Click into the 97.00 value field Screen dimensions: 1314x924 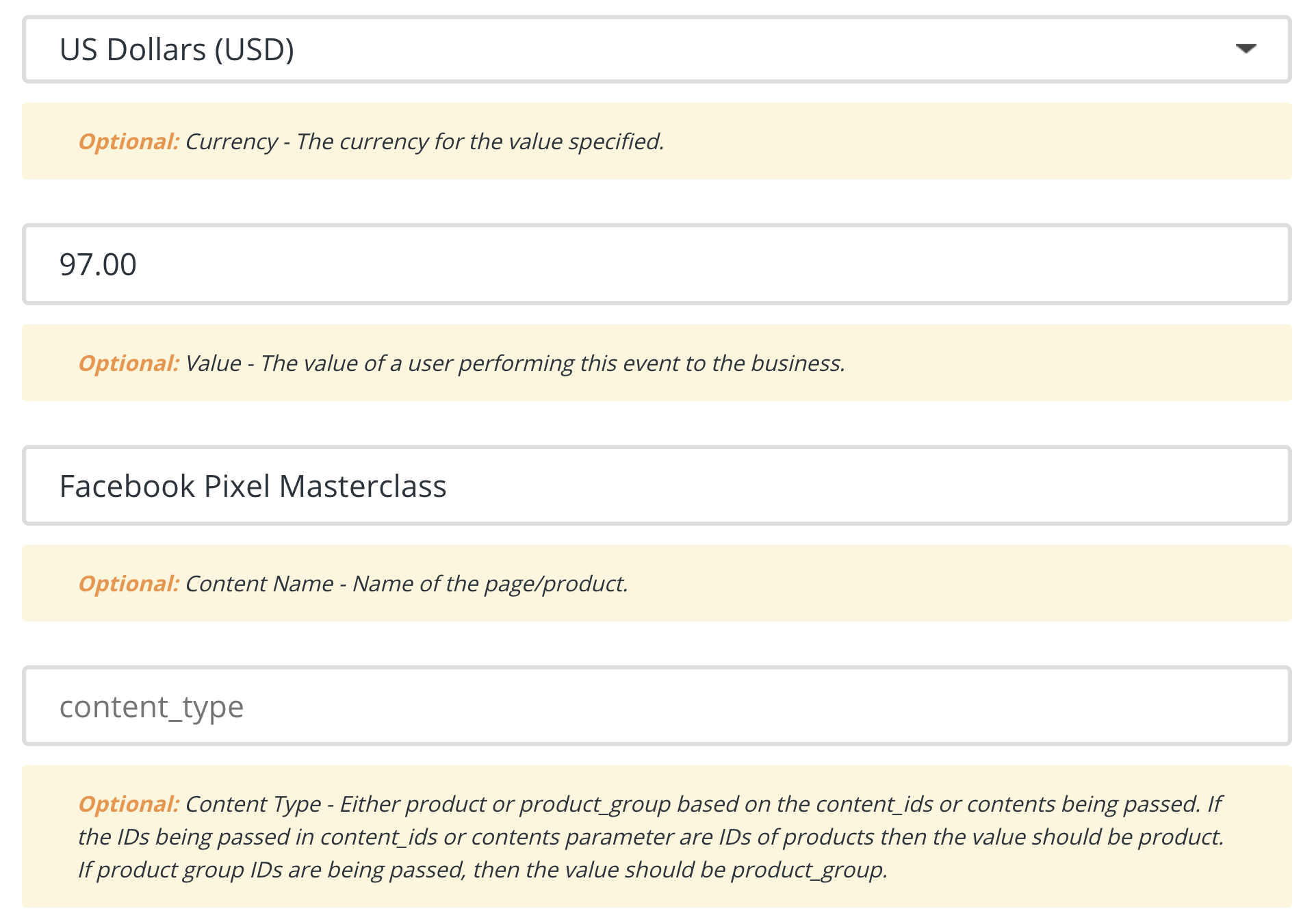tap(657, 264)
